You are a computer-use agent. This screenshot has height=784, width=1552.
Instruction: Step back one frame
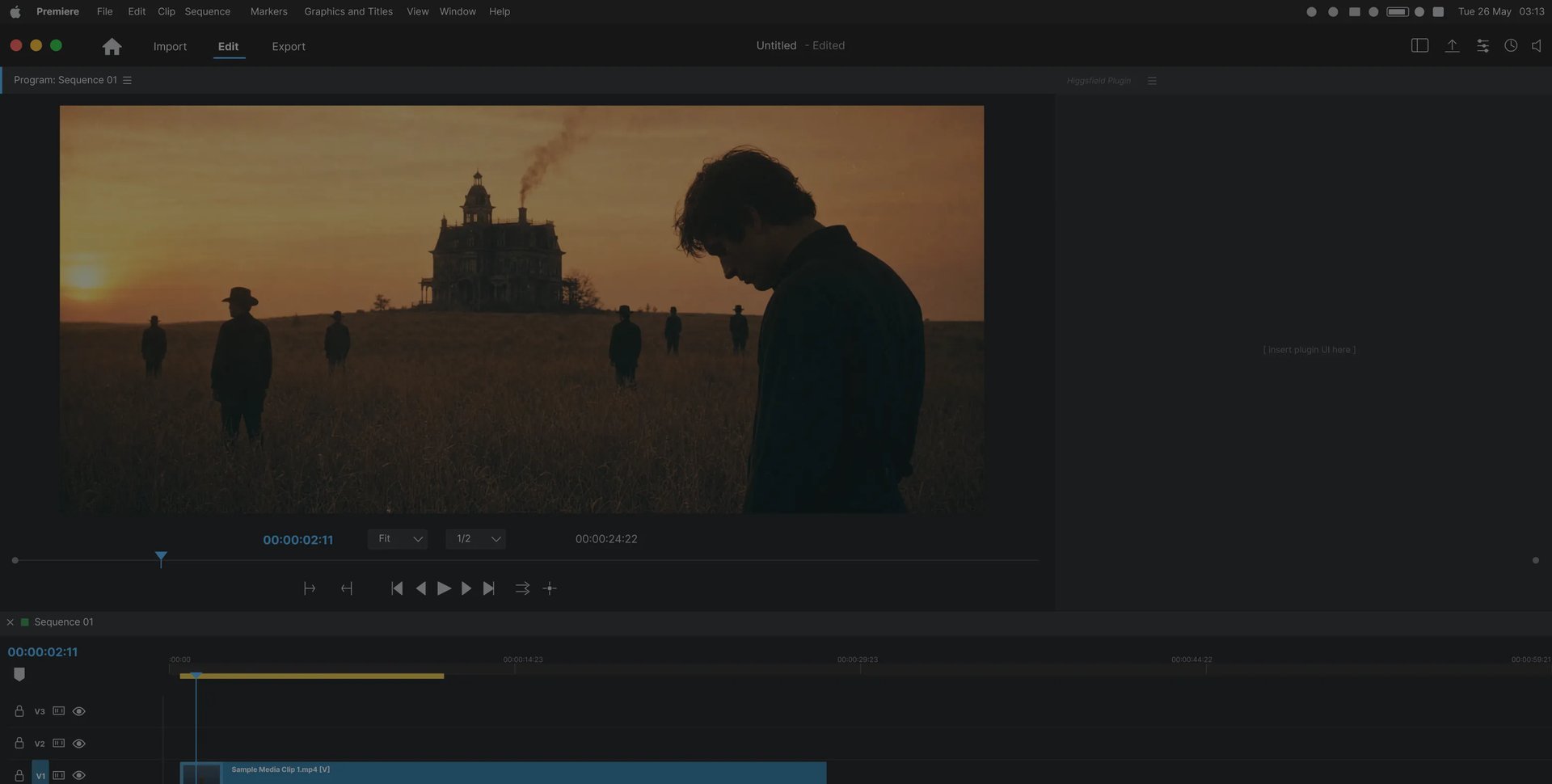pyautogui.click(x=420, y=588)
